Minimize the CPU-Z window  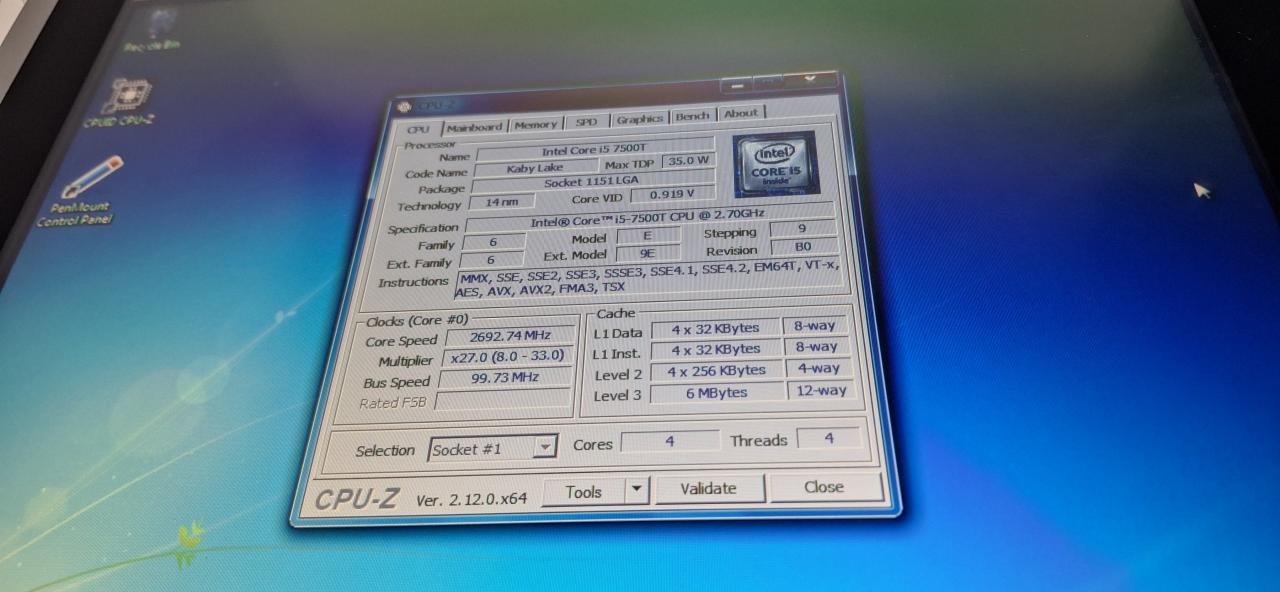pos(737,87)
